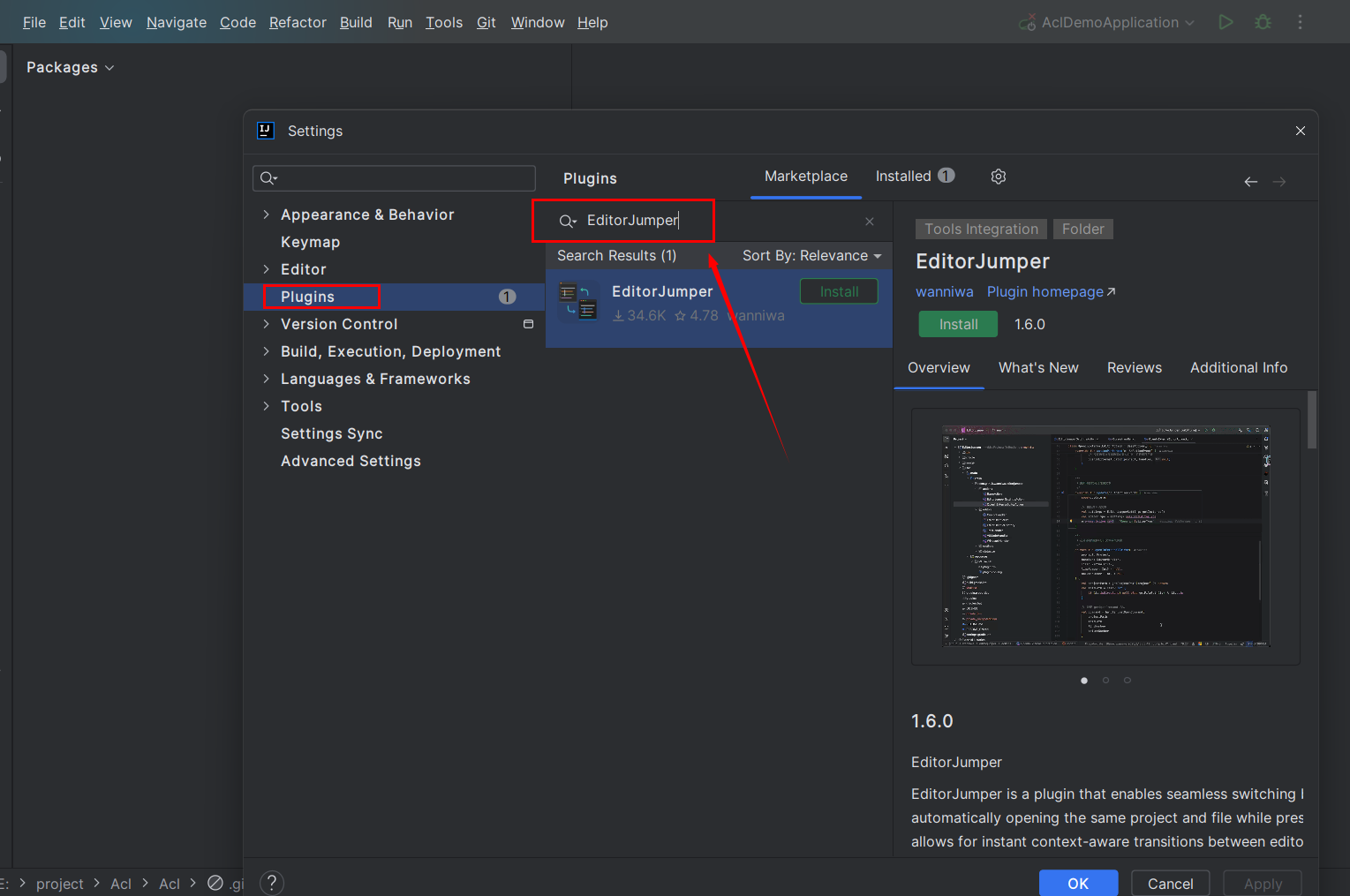The width and height of the screenshot is (1350, 896).
Task: Switch to the Marketplace tab
Action: point(806,177)
